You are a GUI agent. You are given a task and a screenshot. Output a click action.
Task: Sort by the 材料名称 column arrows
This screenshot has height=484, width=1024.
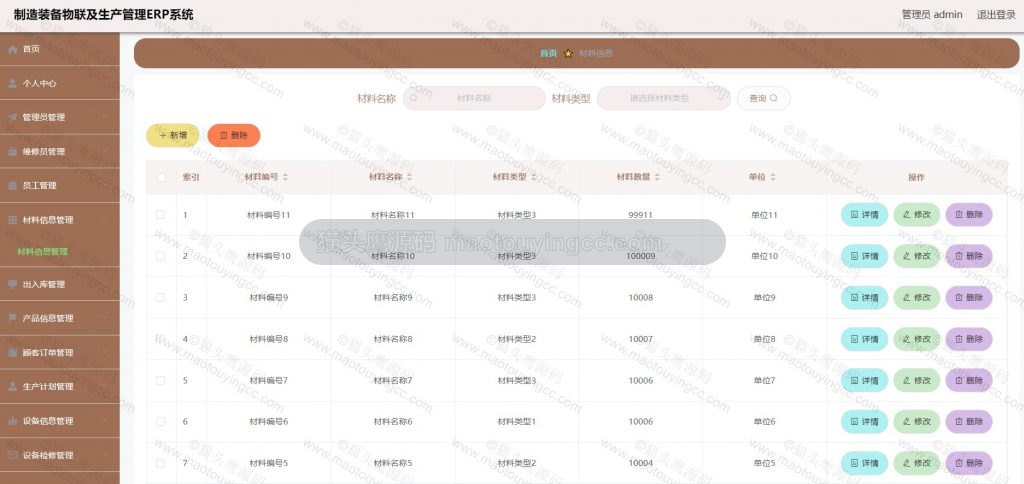coord(409,177)
